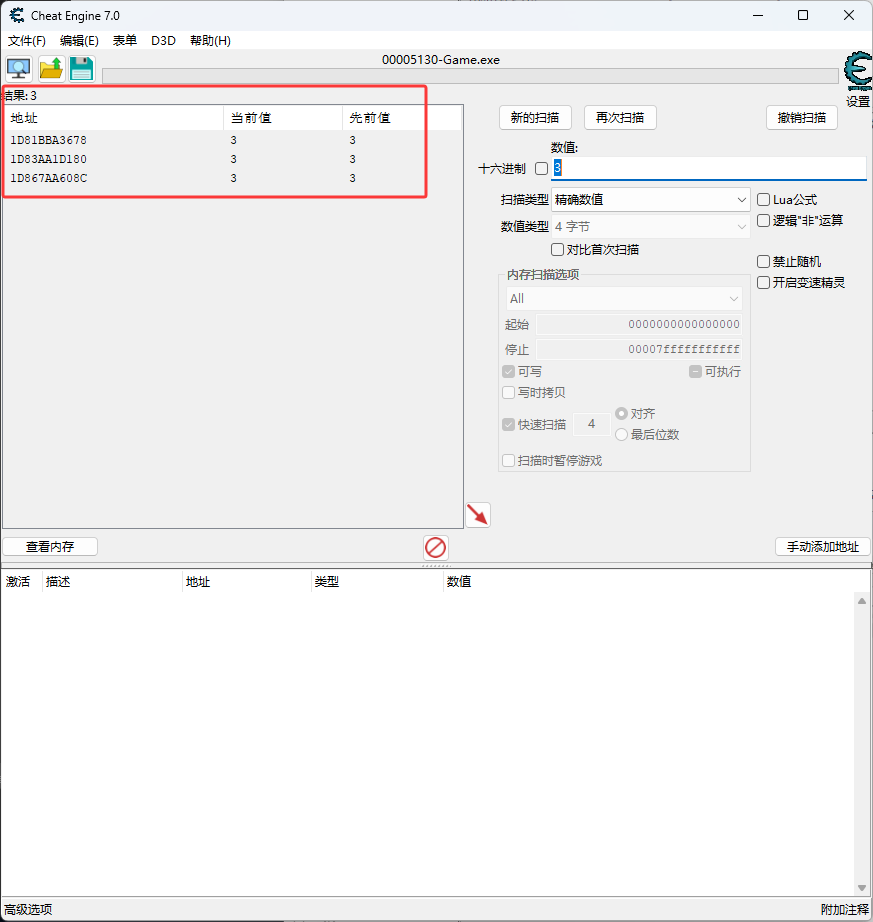The image size is (873, 922).
Task: Open the 编辑(E) menu
Action: click(x=79, y=41)
